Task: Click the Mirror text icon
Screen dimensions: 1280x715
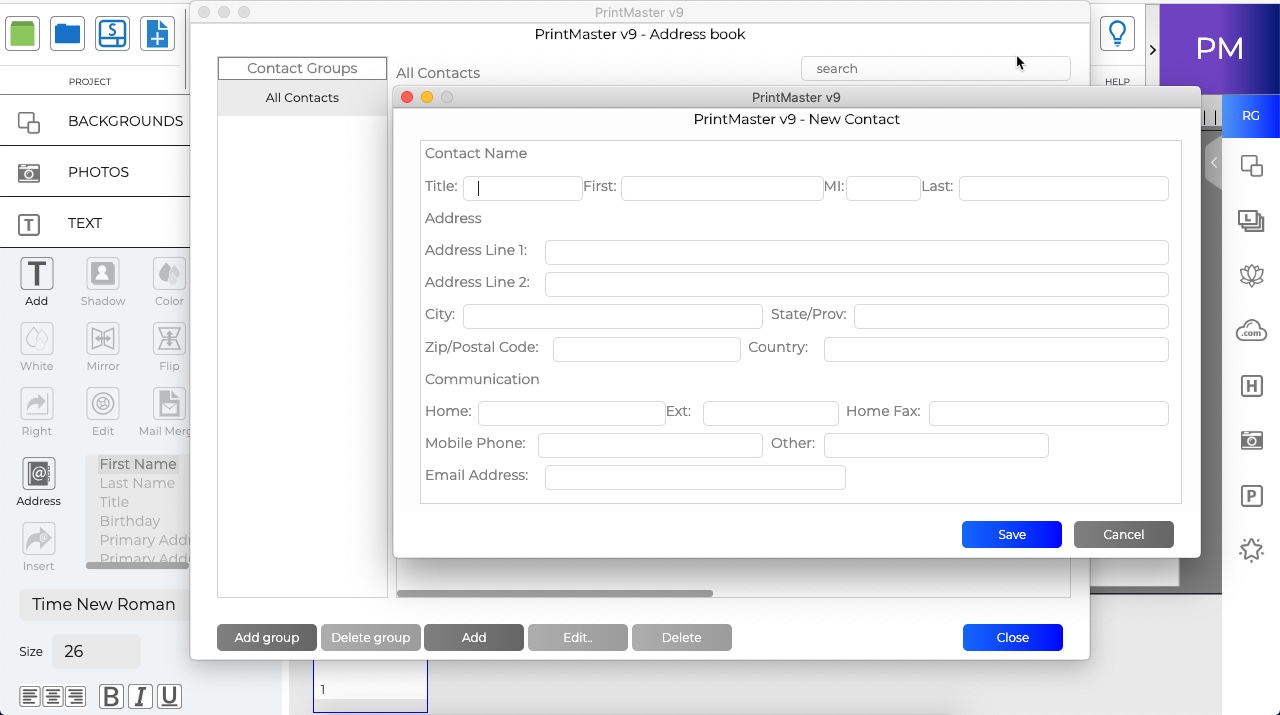Action: click(x=102, y=338)
